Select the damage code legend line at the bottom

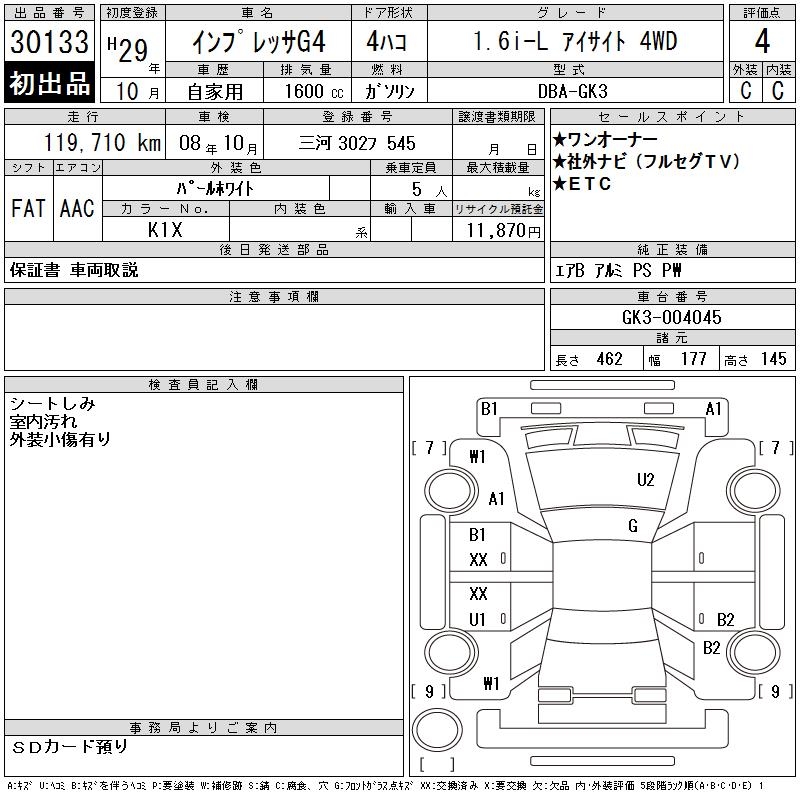385,786
